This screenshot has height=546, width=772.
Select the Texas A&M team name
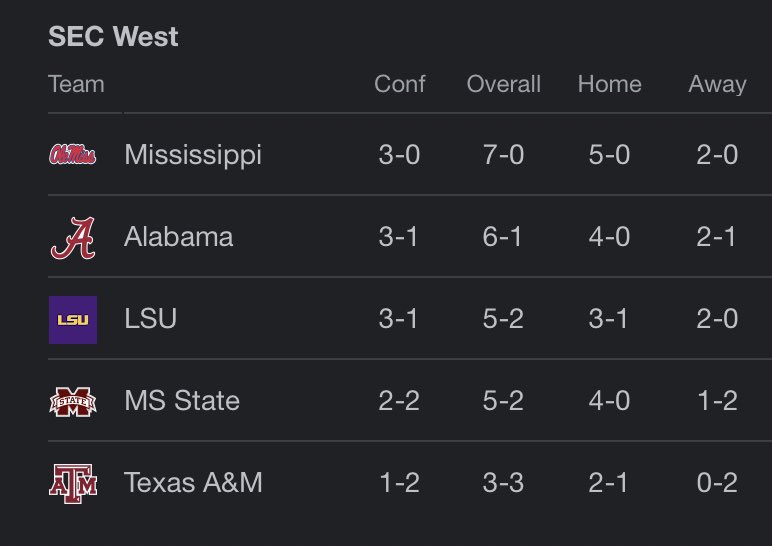tap(193, 482)
